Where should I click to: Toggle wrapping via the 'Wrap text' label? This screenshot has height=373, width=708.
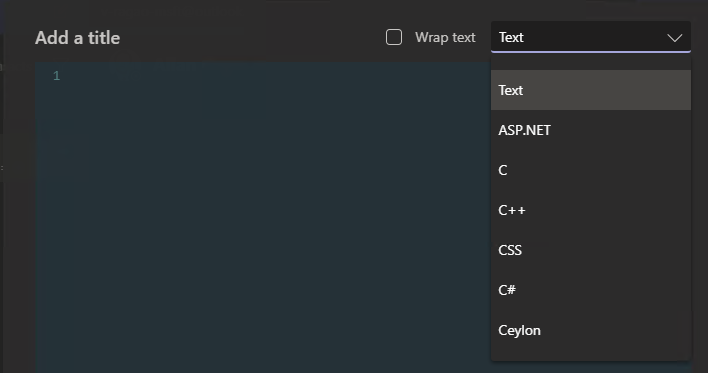pos(445,37)
